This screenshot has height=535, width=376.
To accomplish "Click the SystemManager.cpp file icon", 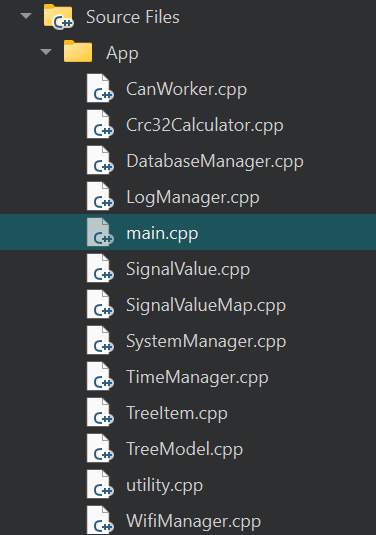I will click(x=100, y=340).
